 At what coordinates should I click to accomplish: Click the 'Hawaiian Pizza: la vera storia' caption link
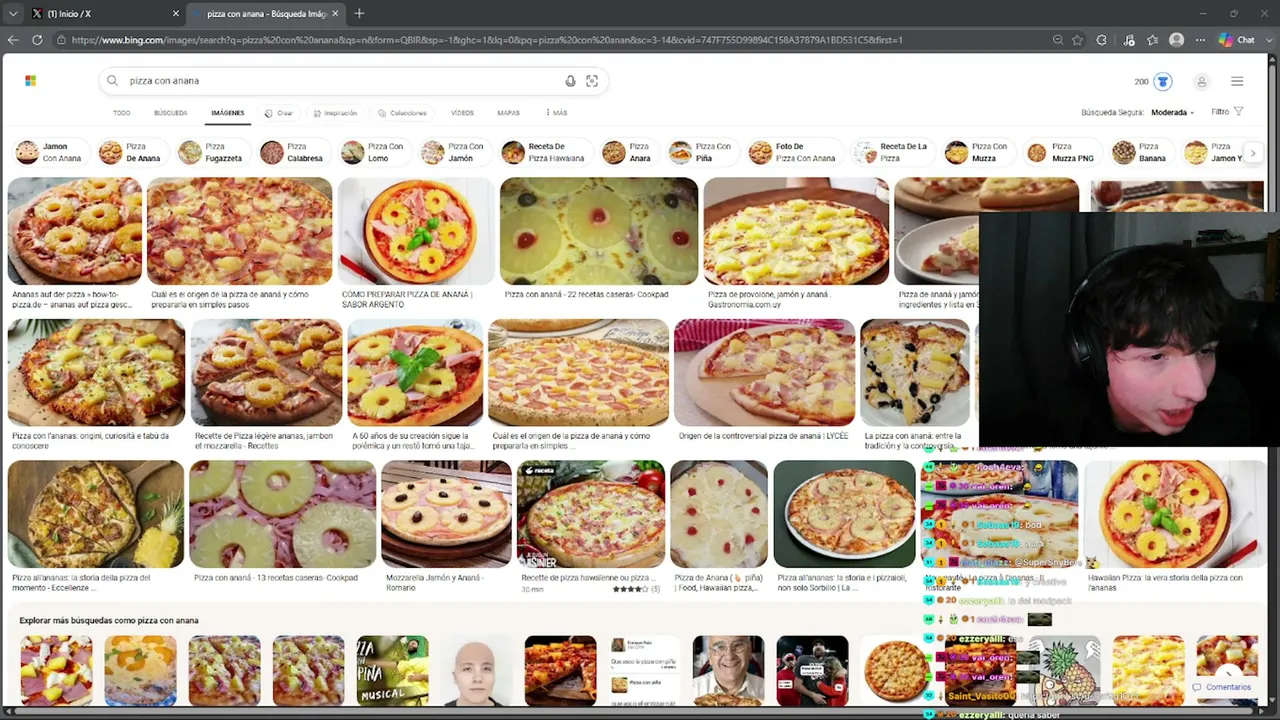click(1165, 582)
